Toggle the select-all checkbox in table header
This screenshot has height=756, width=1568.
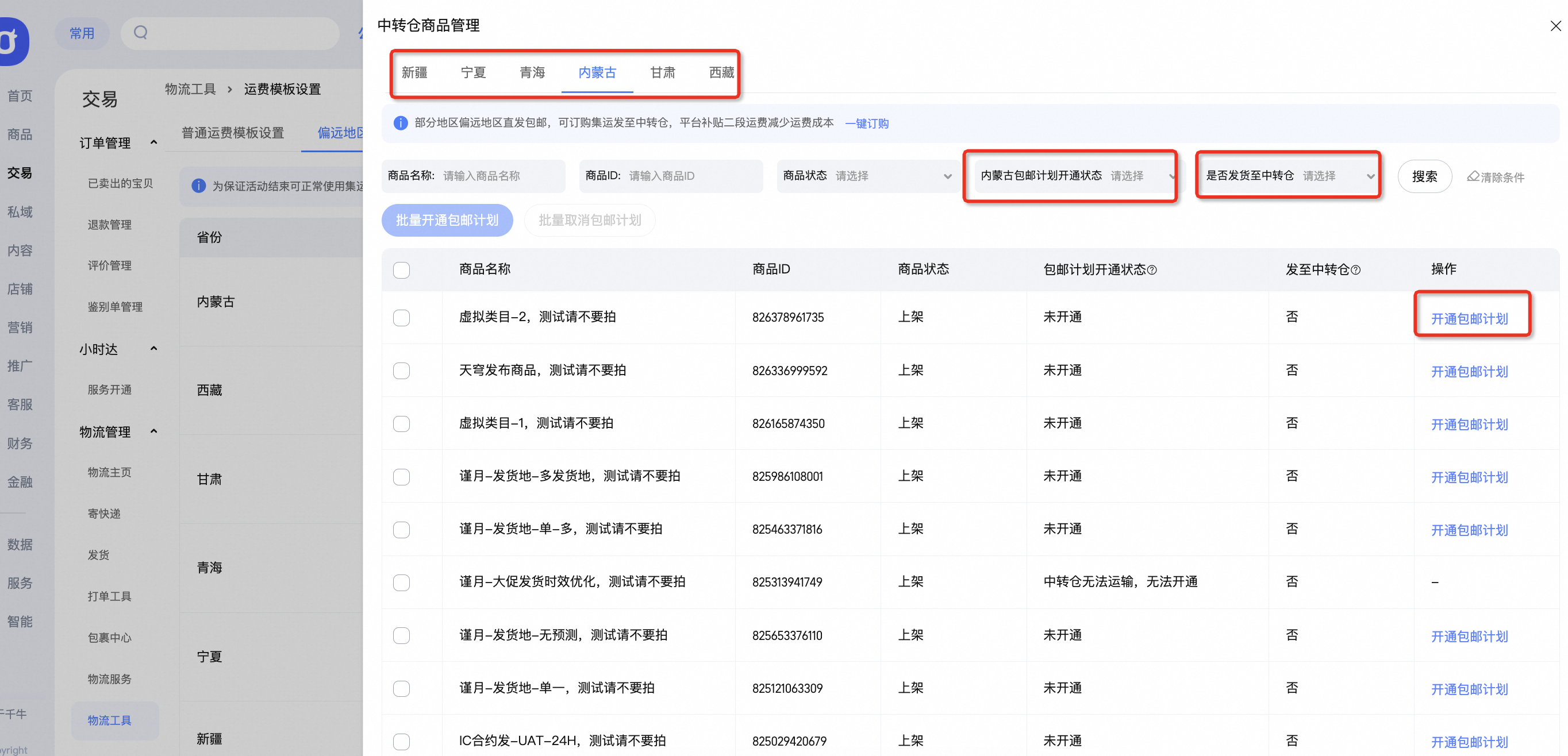coord(401,269)
